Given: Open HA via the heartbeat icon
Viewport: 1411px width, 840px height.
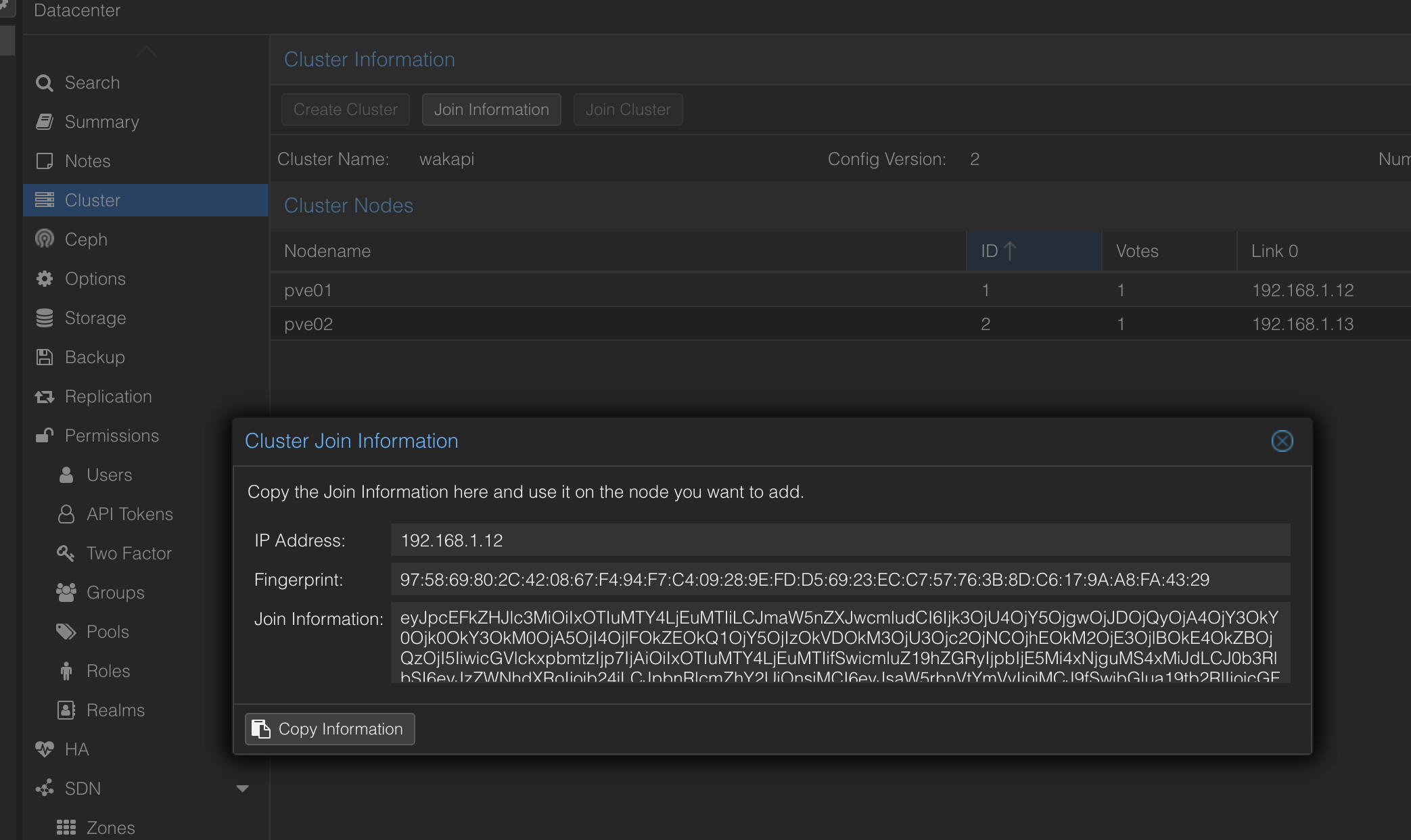Looking at the screenshot, I should [x=45, y=749].
